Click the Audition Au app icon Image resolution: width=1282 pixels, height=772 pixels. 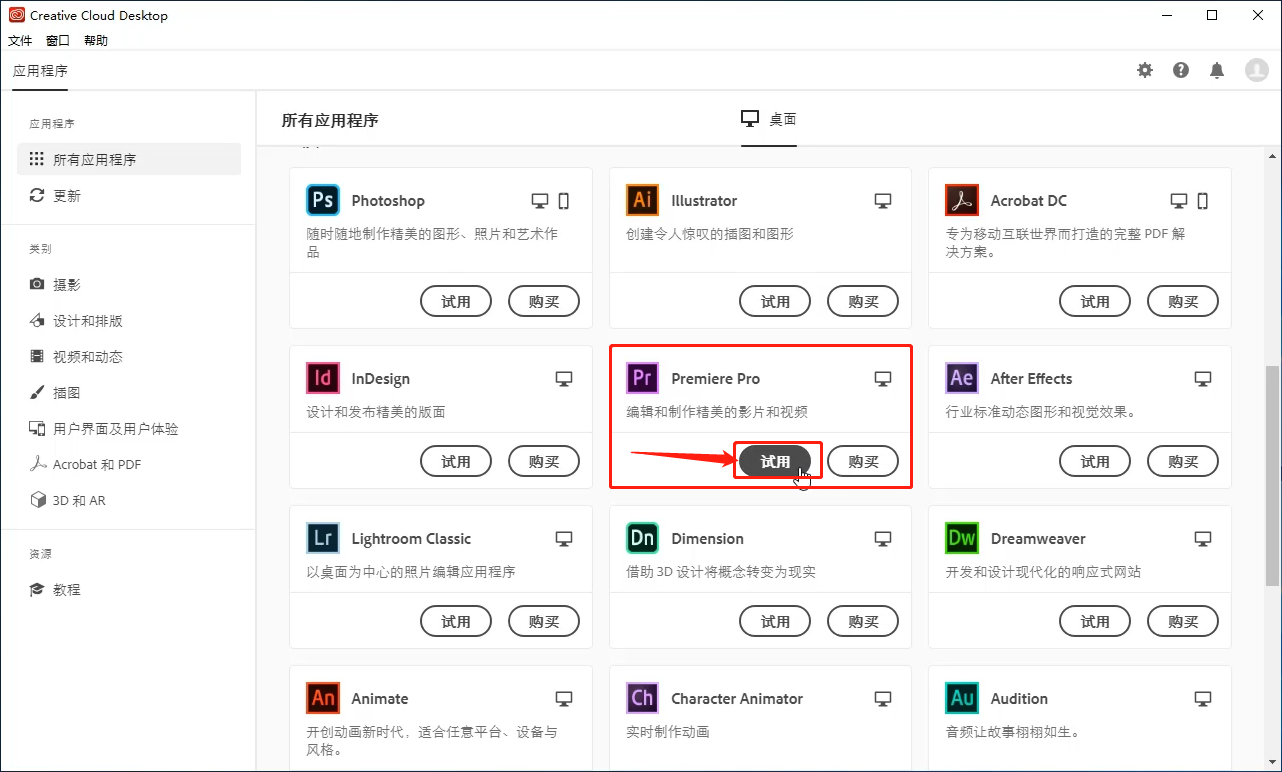962,698
